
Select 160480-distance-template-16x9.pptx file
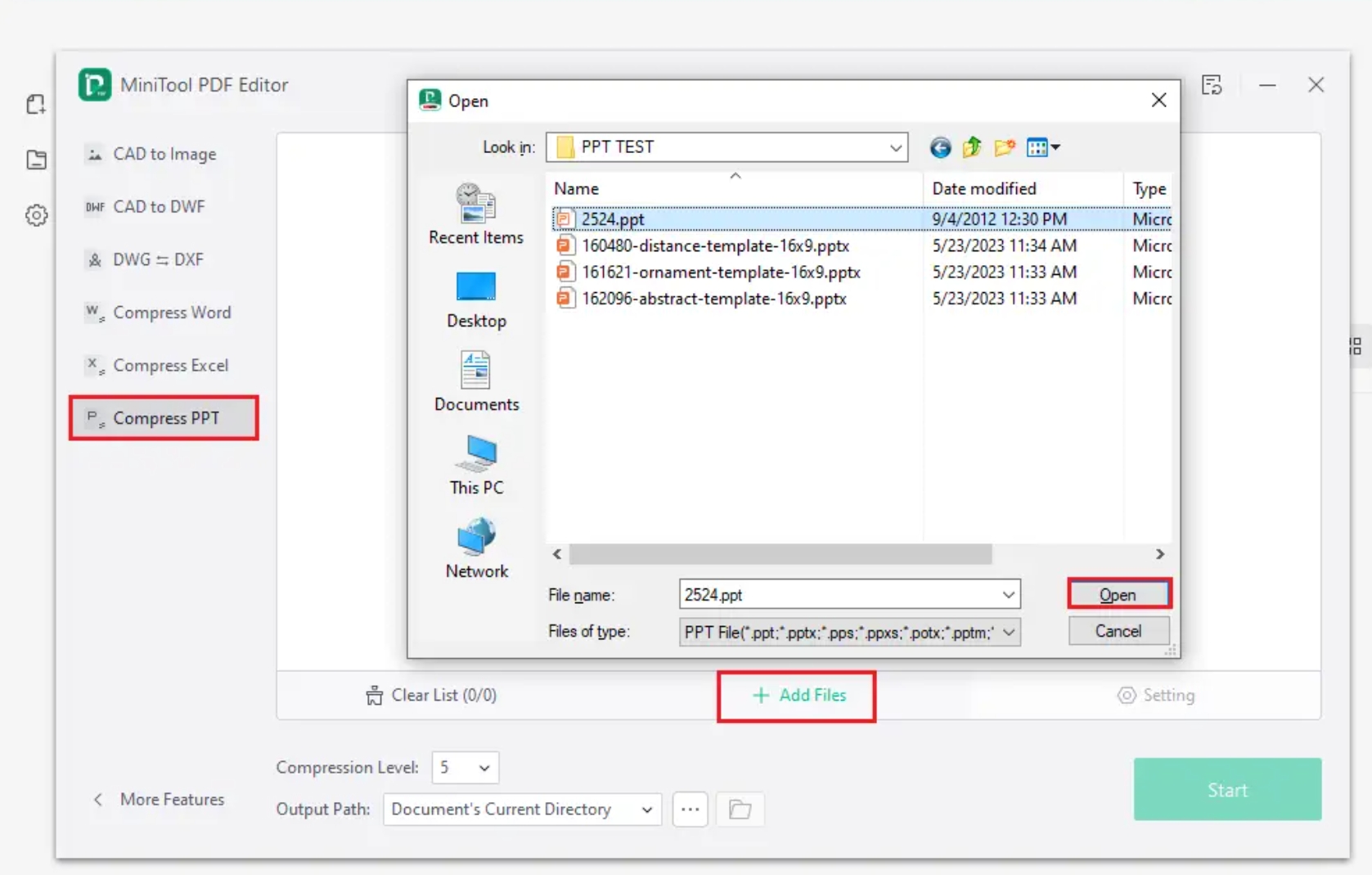tap(861, 246)
